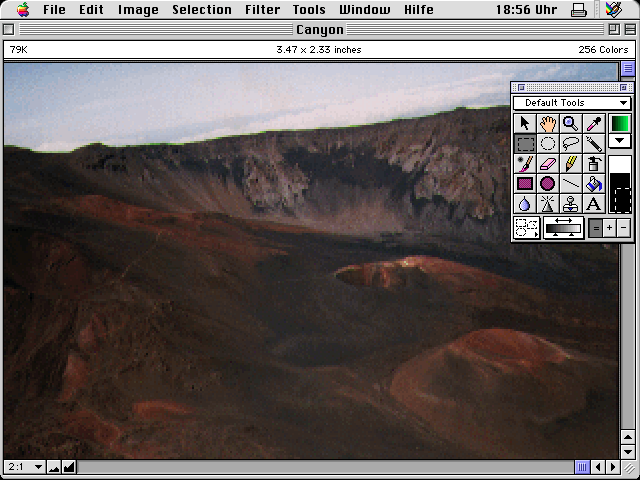Select the Line drawing tool
Viewport: 640px width, 480px height.
pos(571,184)
